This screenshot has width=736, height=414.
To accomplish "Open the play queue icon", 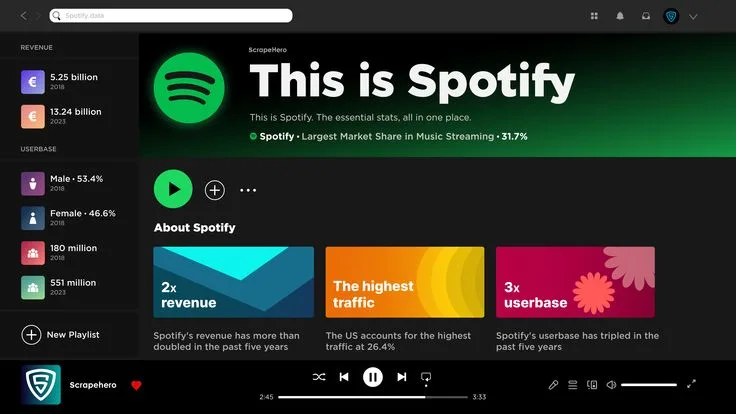I will point(573,385).
